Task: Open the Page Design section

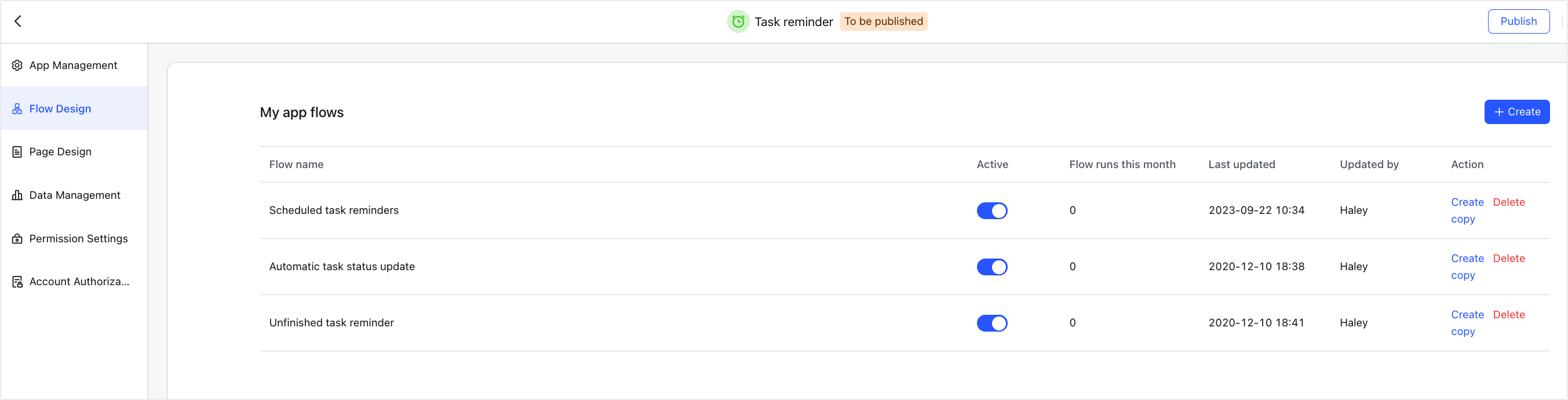Action: (60, 152)
